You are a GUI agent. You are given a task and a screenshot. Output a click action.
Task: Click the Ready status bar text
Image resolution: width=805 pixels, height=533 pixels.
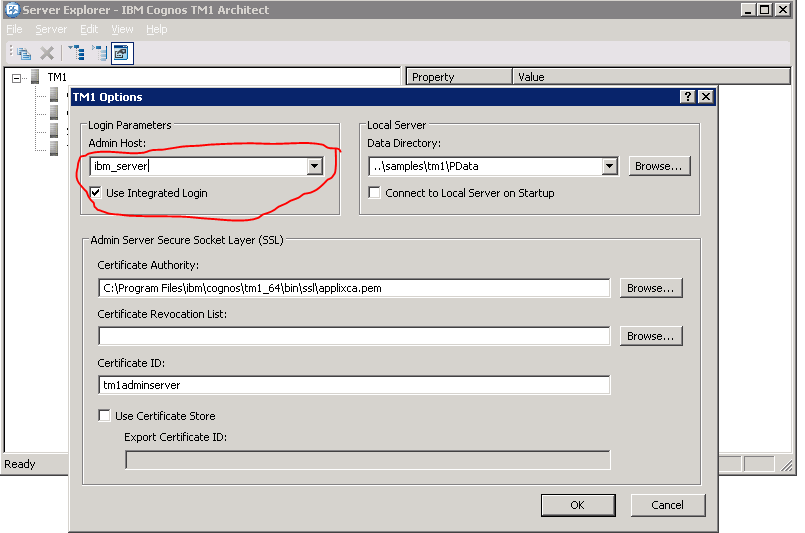[20, 464]
